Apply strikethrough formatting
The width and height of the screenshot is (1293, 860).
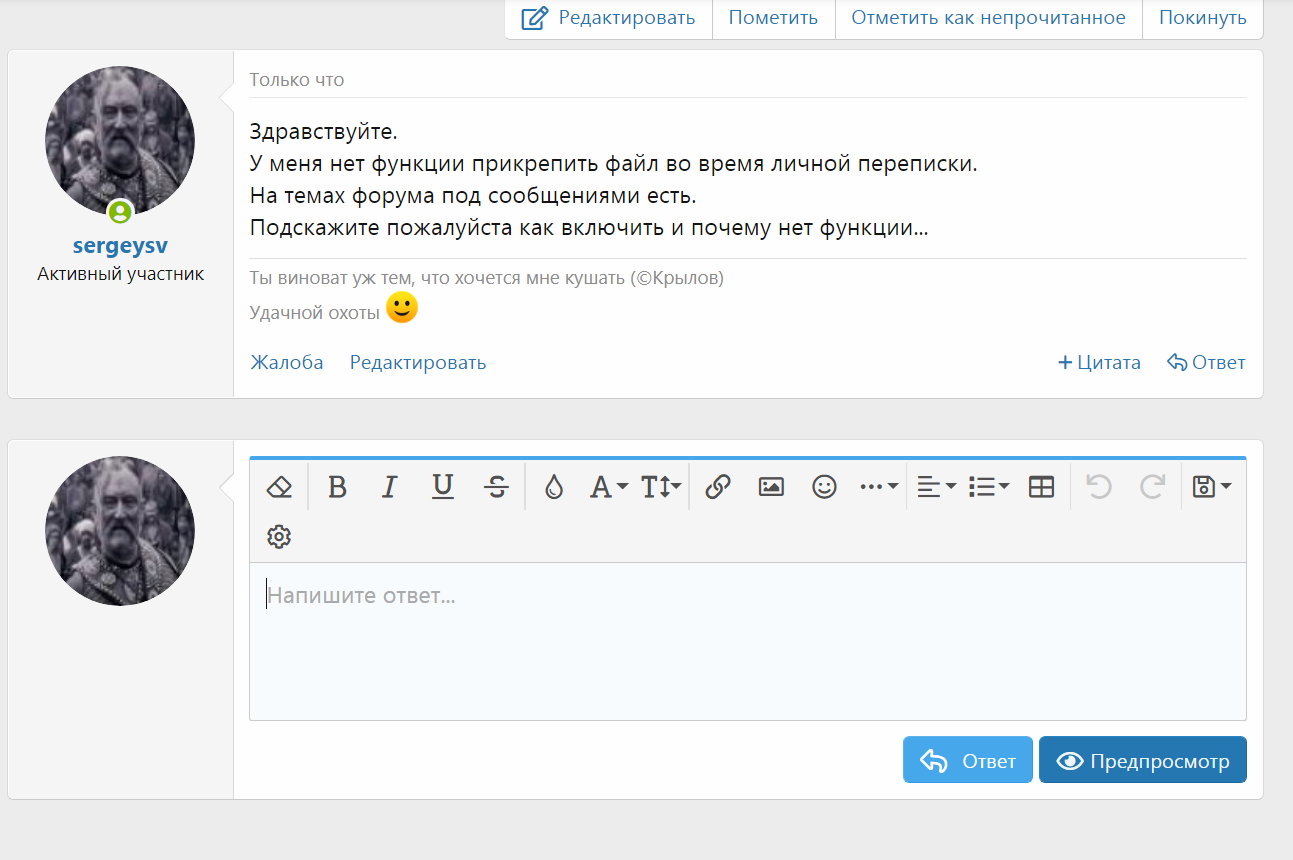(x=496, y=487)
